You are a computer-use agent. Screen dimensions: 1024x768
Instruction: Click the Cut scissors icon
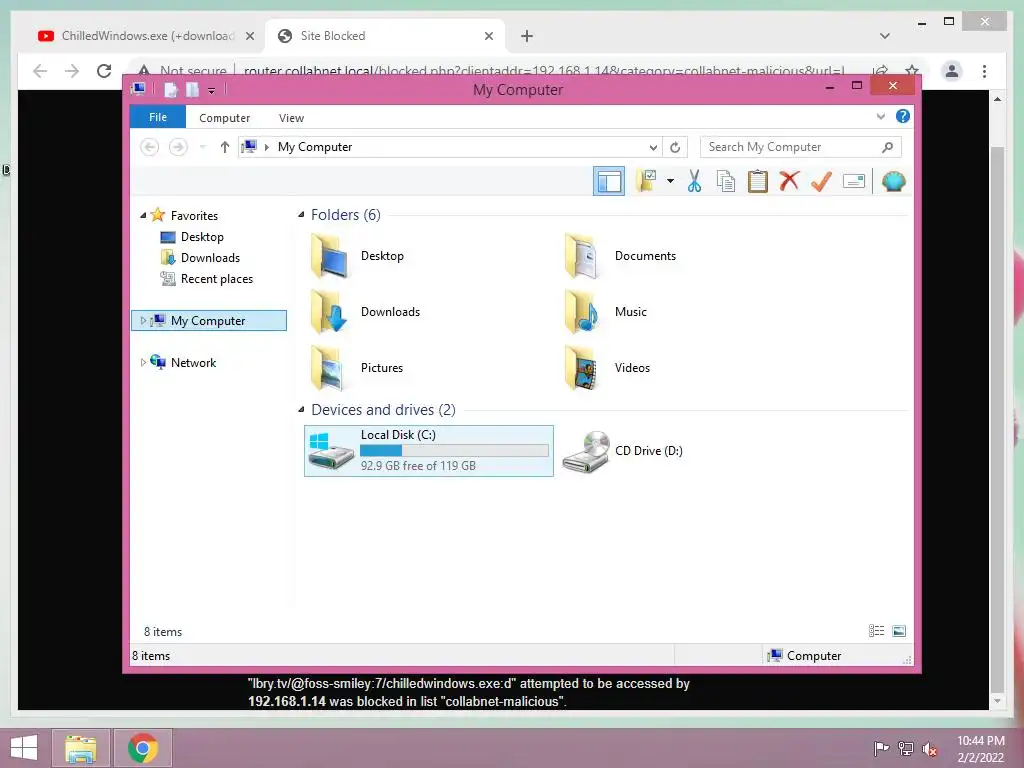pos(694,181)
